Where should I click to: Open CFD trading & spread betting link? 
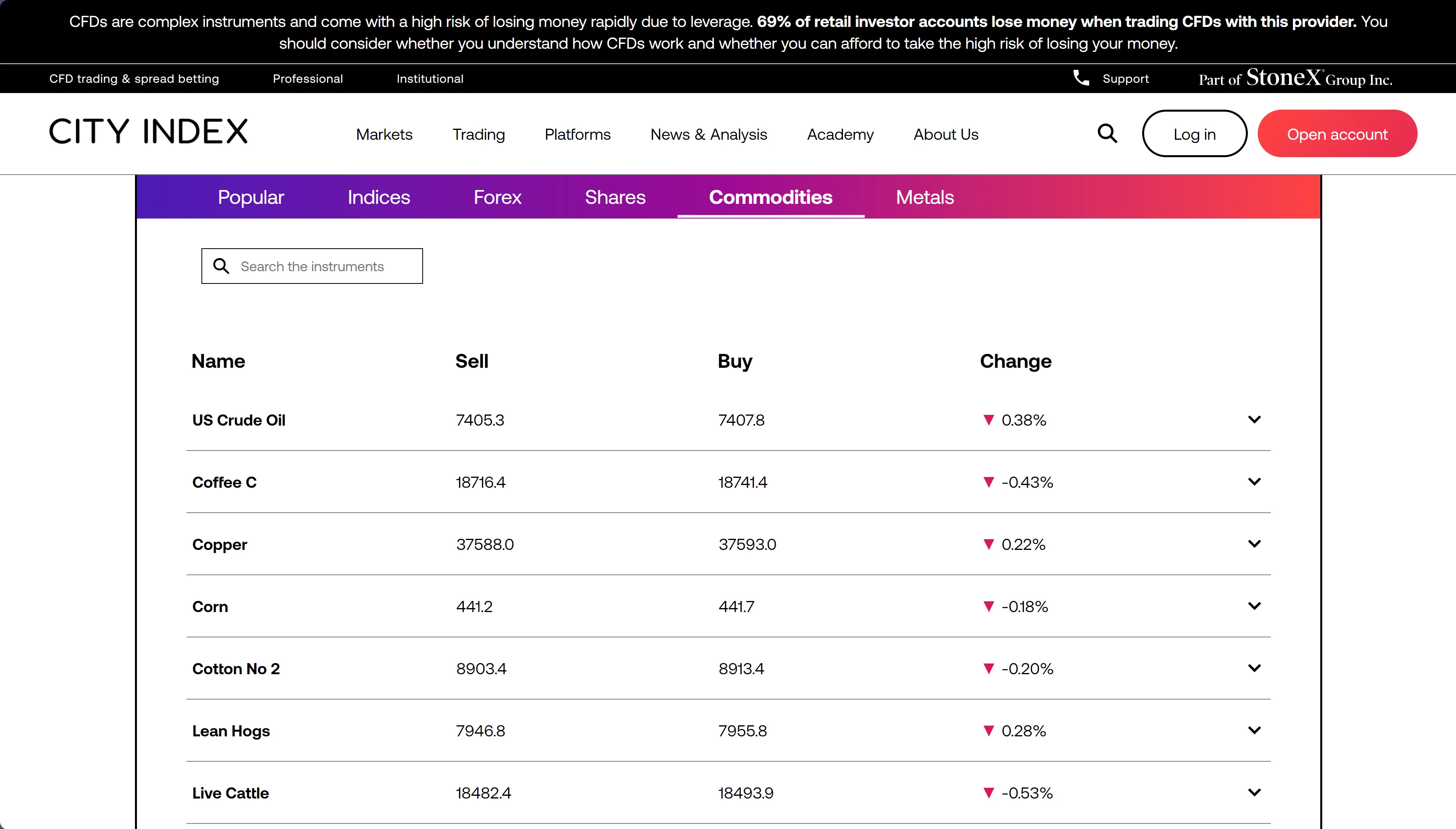click(x=134, y=78)
